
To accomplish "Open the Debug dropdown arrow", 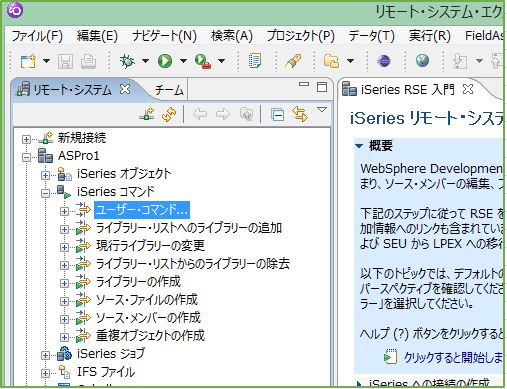I will pos(145,61).
